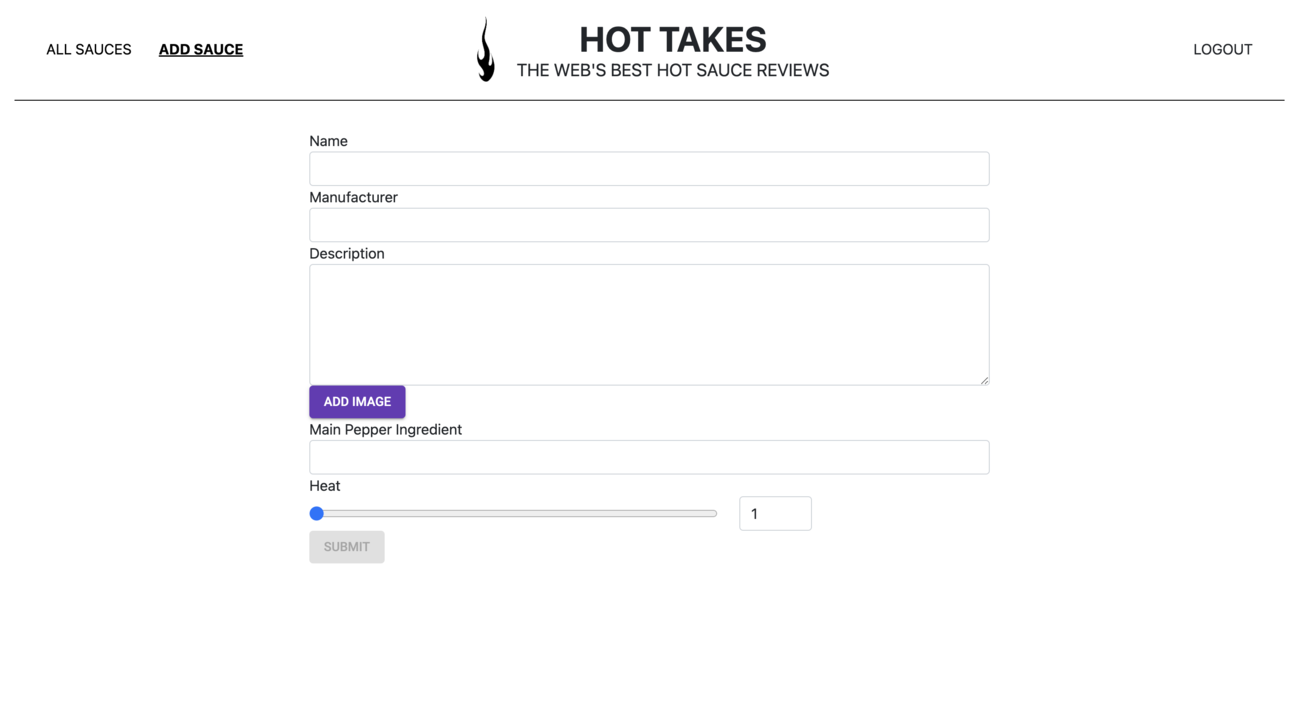The width and height of the screenshot is (1300, 714).
Task: Click the Description label text
Action: coord(346,253)
